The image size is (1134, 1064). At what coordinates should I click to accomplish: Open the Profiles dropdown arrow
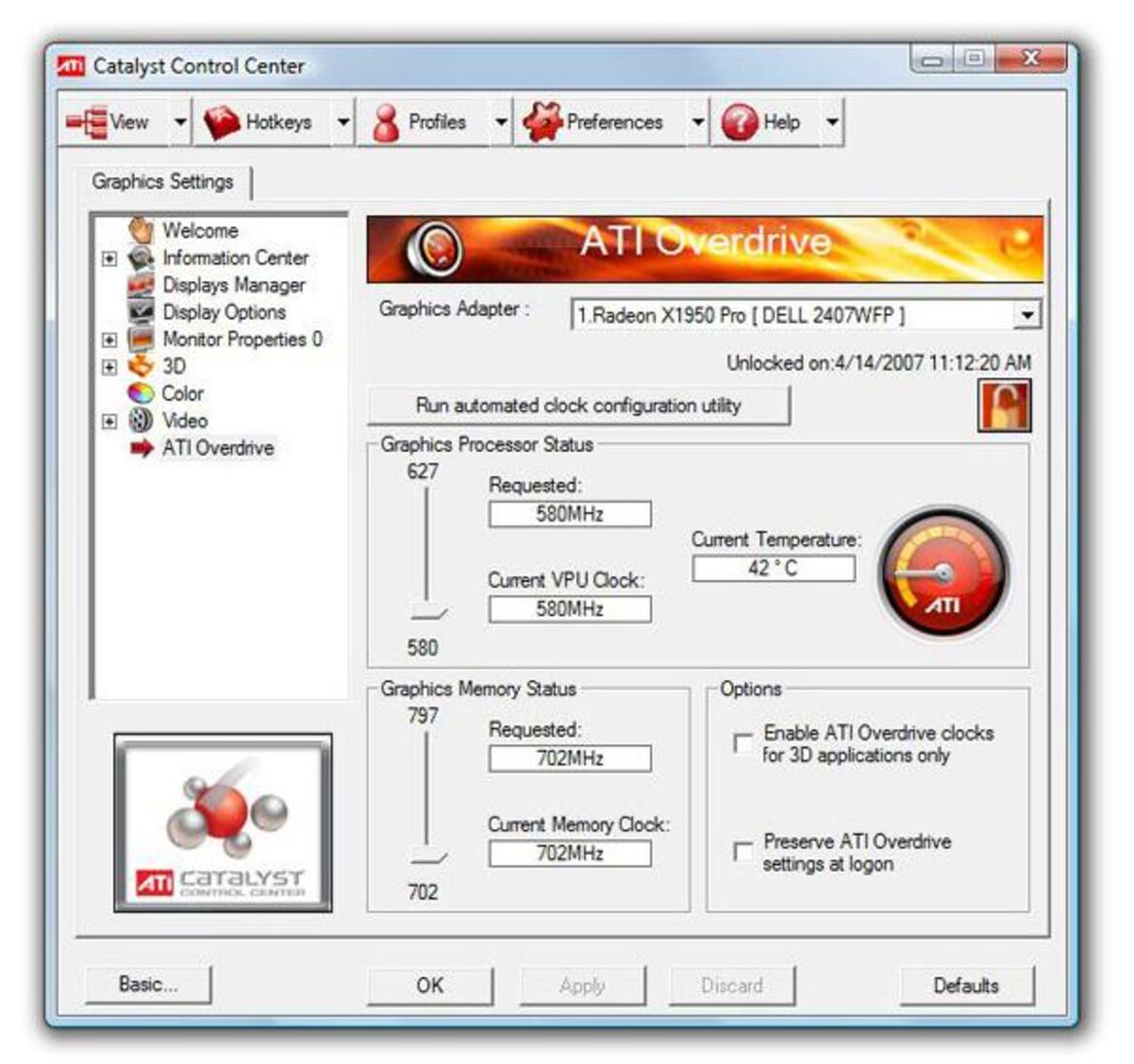point(502,122)
